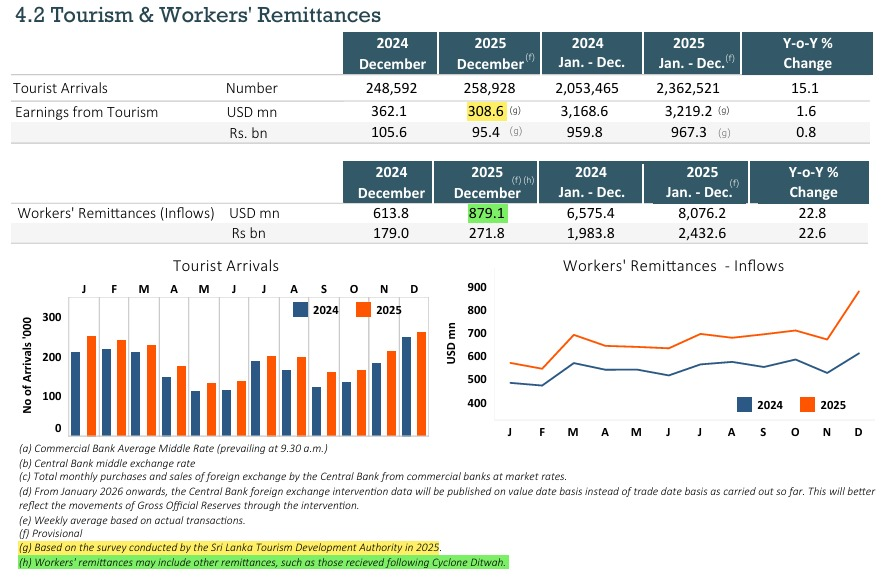
Task: Click the 'Workers' Remittances - Inflows' chart title
Action: pos(673,266)
